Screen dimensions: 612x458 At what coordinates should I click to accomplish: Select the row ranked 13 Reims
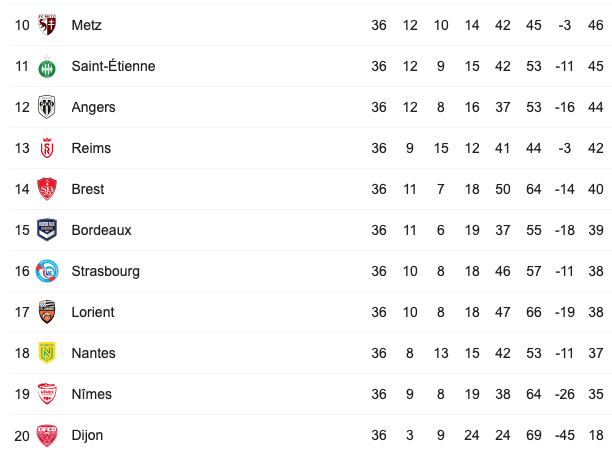click(x=311, y=148)
